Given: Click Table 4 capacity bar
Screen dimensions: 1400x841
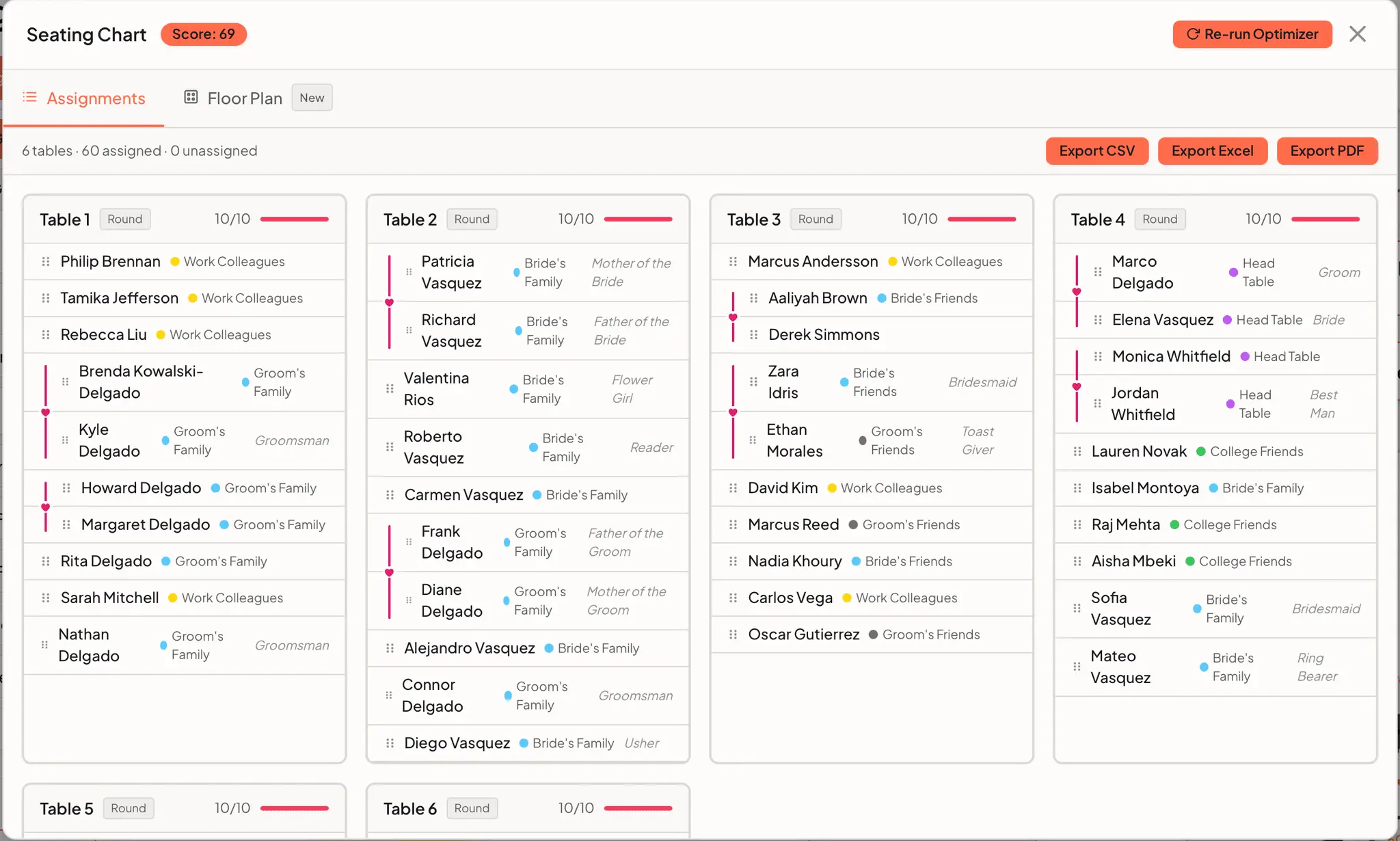Looking at the screenshot, I should pyautogui.click(x=1325, y=219).
